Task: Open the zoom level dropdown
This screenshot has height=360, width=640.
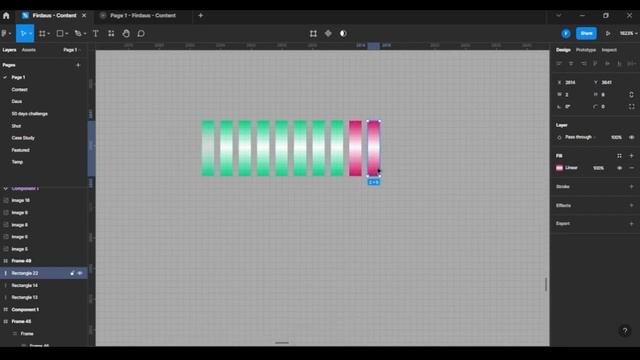Action: tap(629, 33)
